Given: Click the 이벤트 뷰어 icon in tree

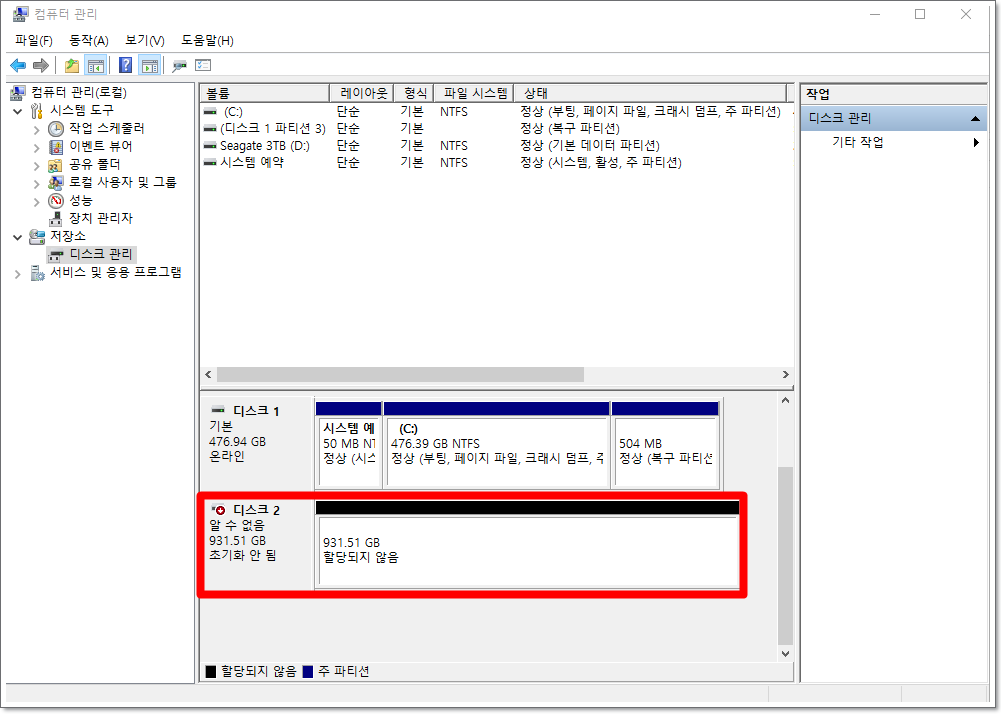Looking at the screenshot, I should point(56,146).
